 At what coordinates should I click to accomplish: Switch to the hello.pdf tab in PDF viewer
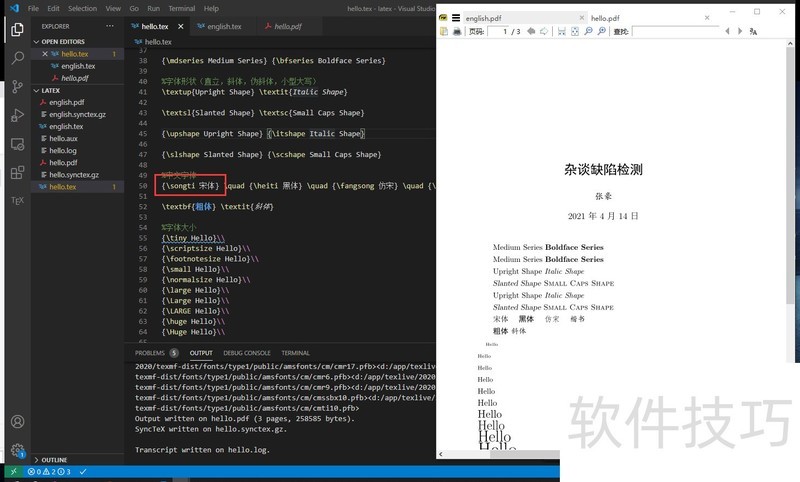[605, 18]
